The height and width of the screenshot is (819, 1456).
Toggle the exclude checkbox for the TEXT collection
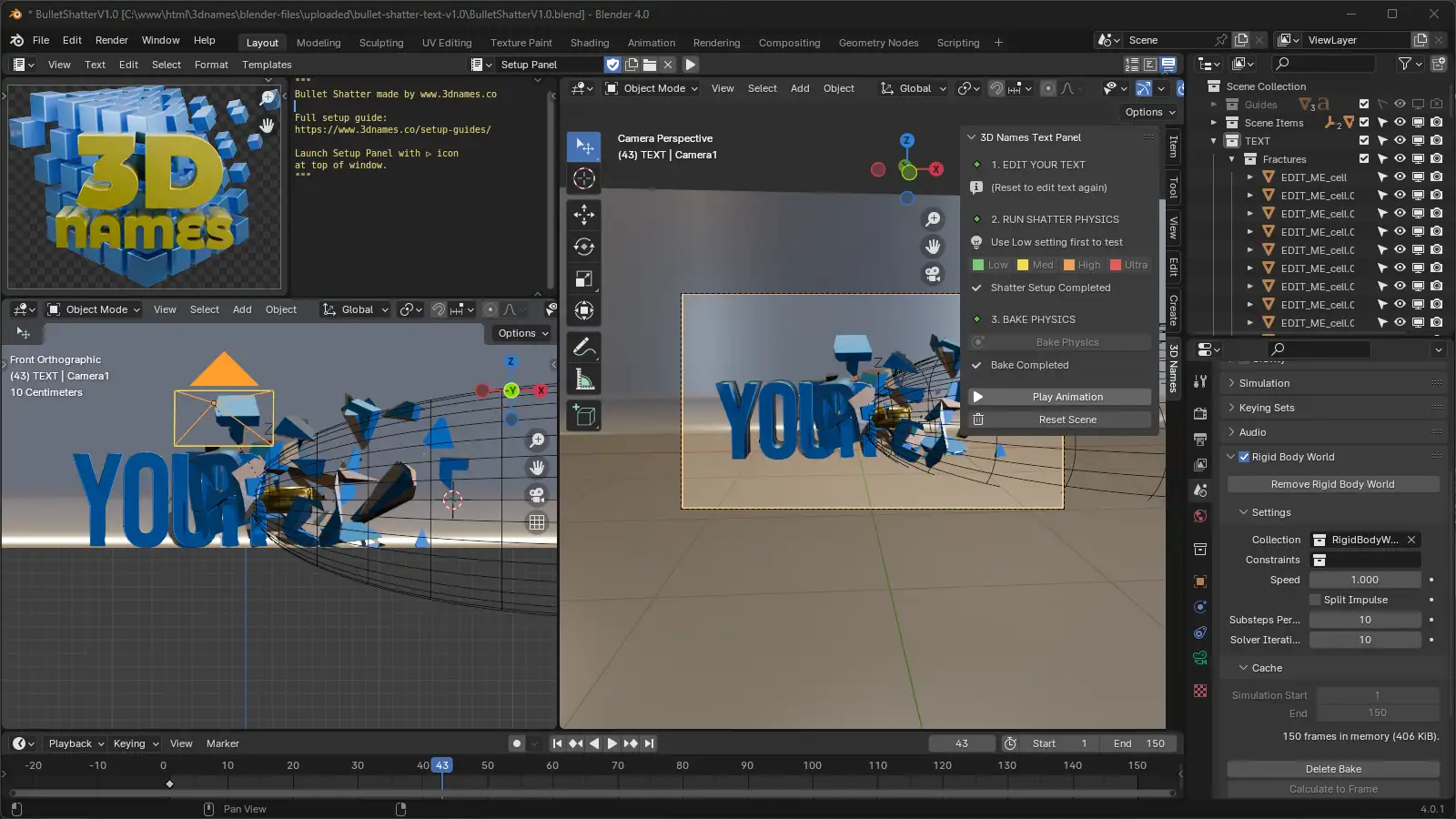click(1363, 140)
